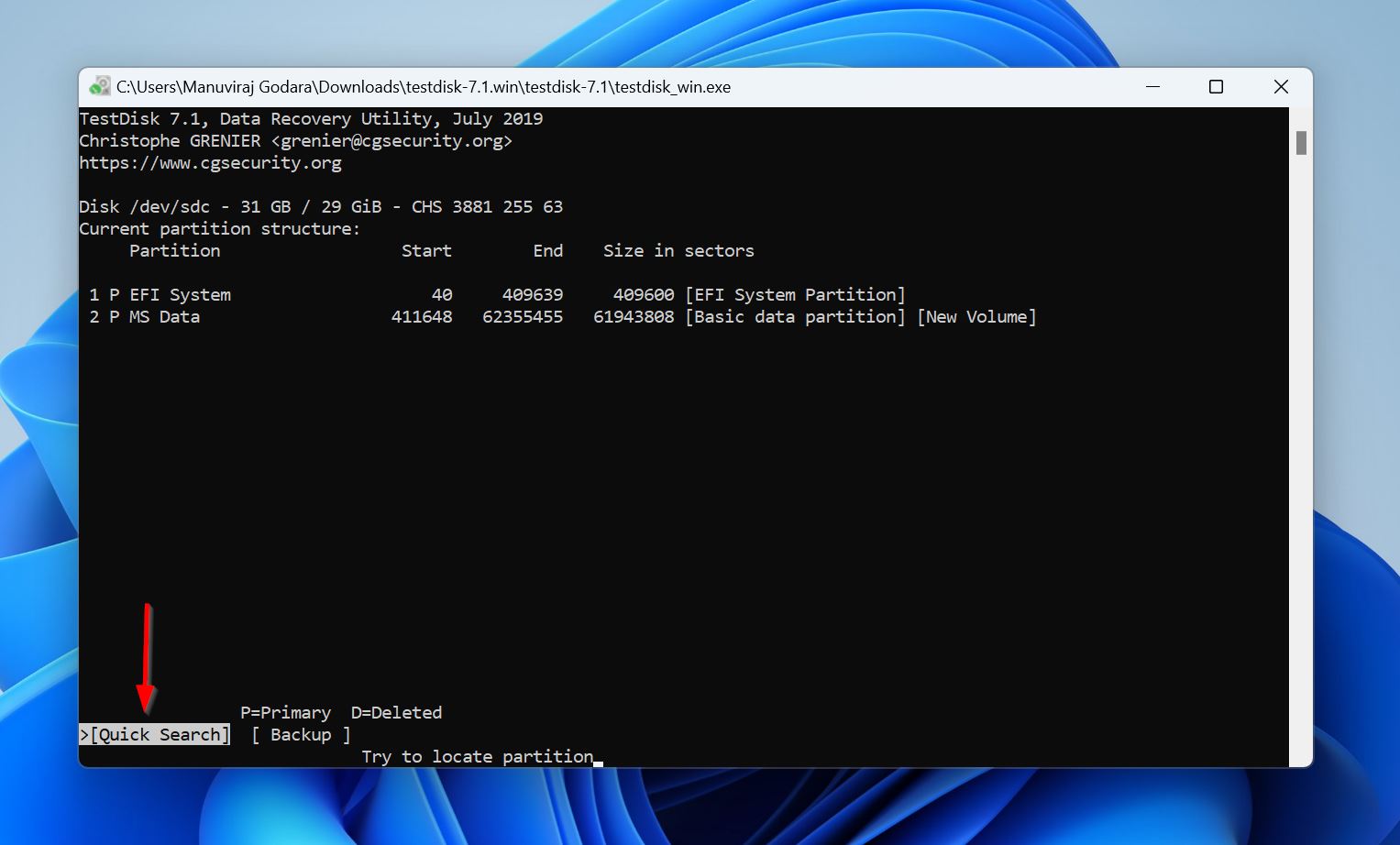Click the 'D=Deleted' legend text
The image size is (1400, 845).
point(396,712)
